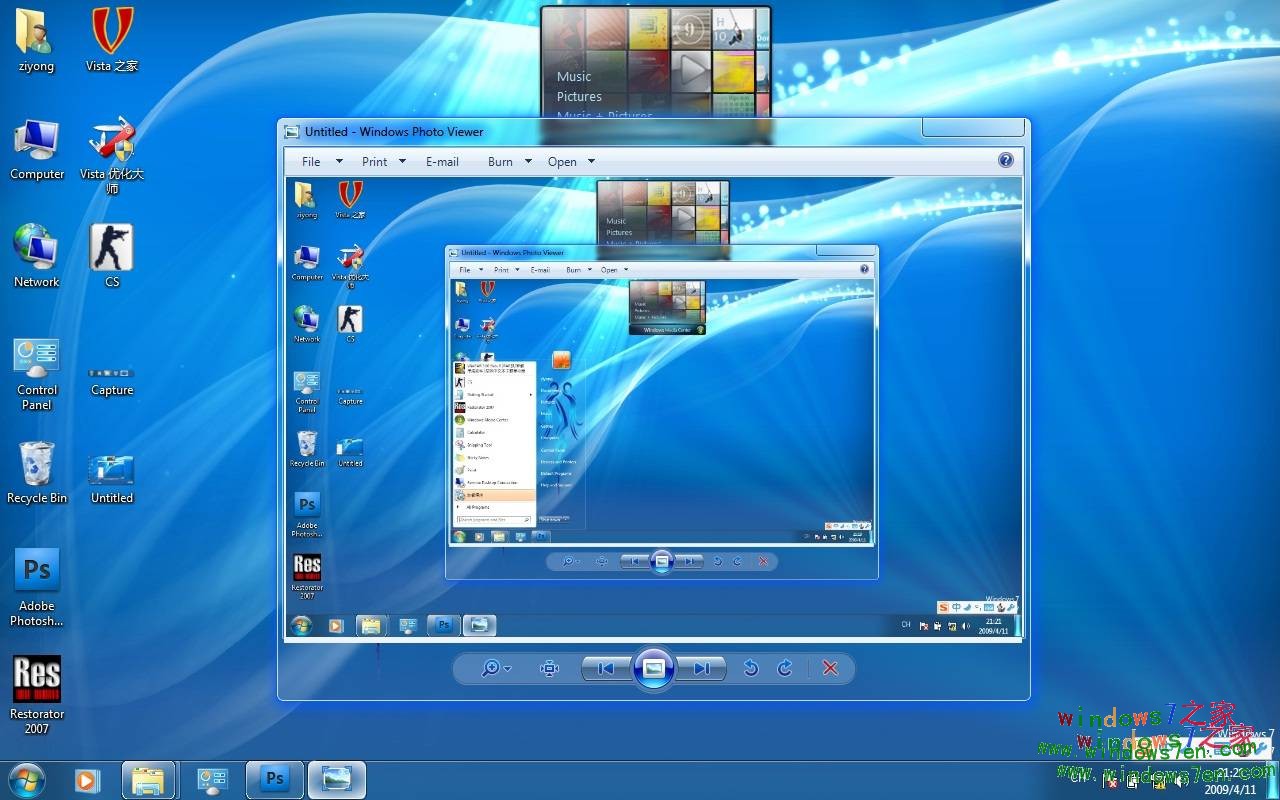Launch Windows Media Player from the taskbar
Viewport: 1280px width, 800px height.
click(86, 779)
